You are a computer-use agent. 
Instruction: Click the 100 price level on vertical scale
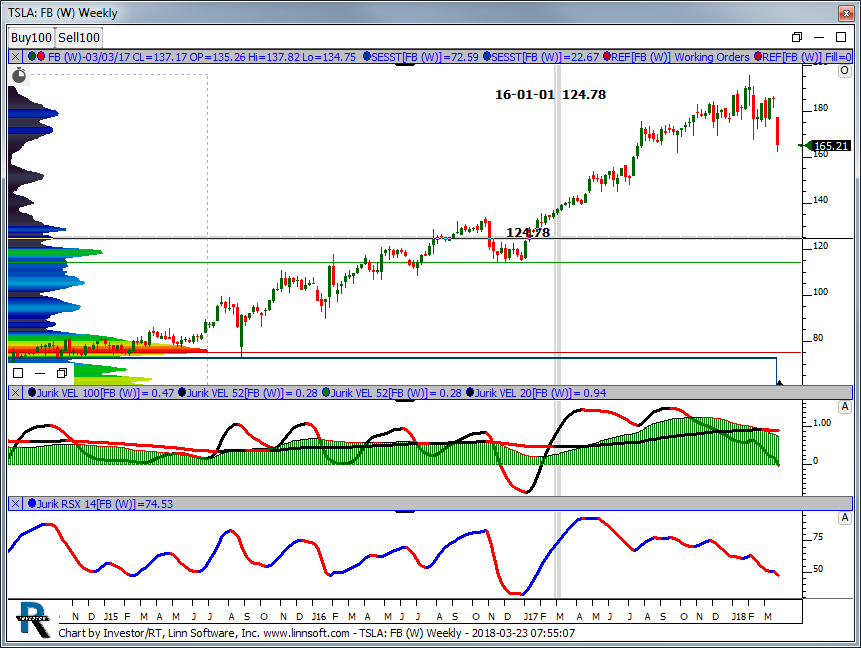820,292
